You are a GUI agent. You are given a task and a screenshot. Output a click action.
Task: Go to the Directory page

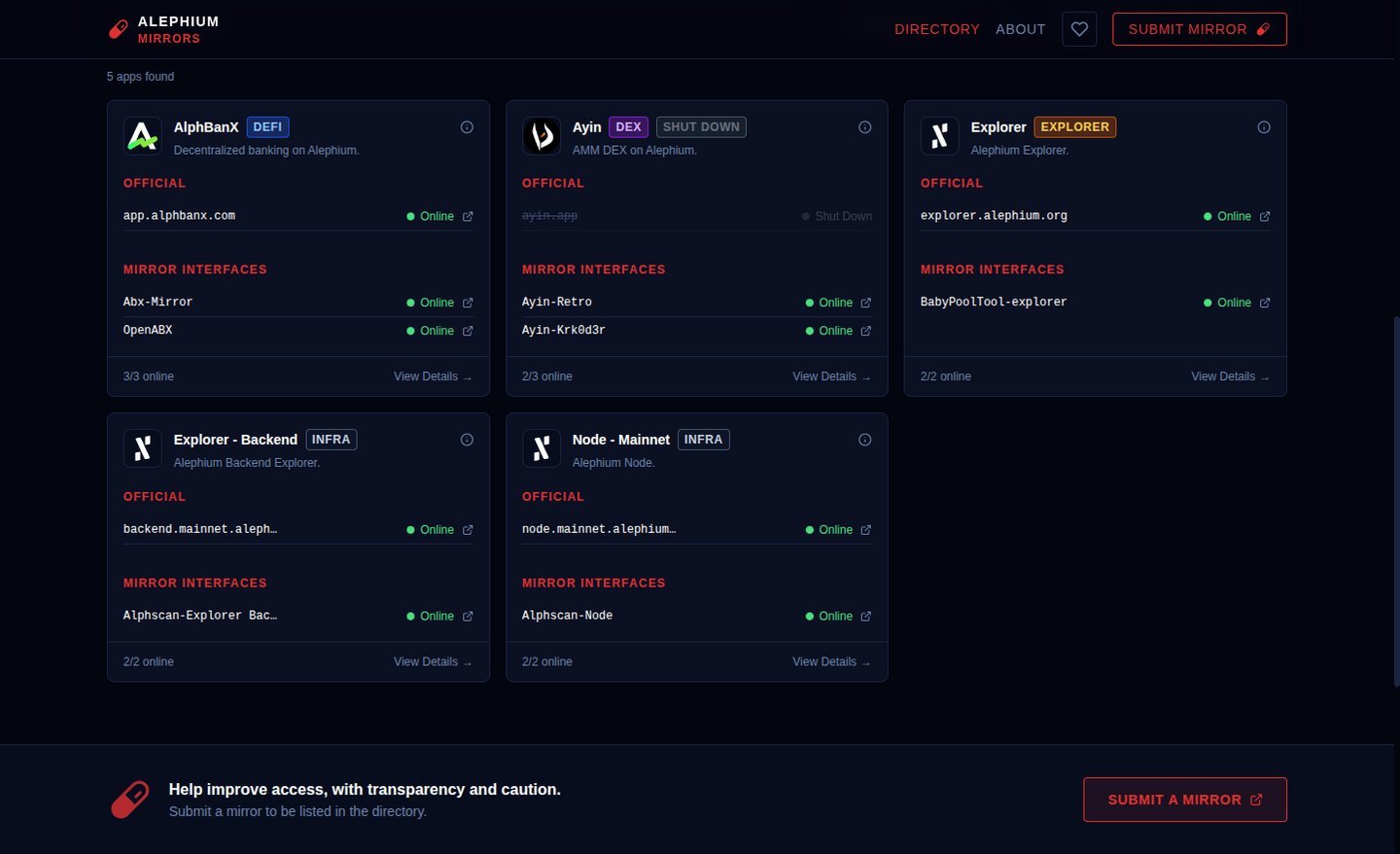point(937,29)
